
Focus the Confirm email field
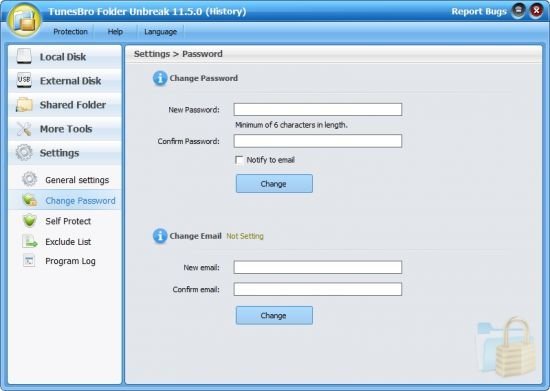click(x=318, y=289)
